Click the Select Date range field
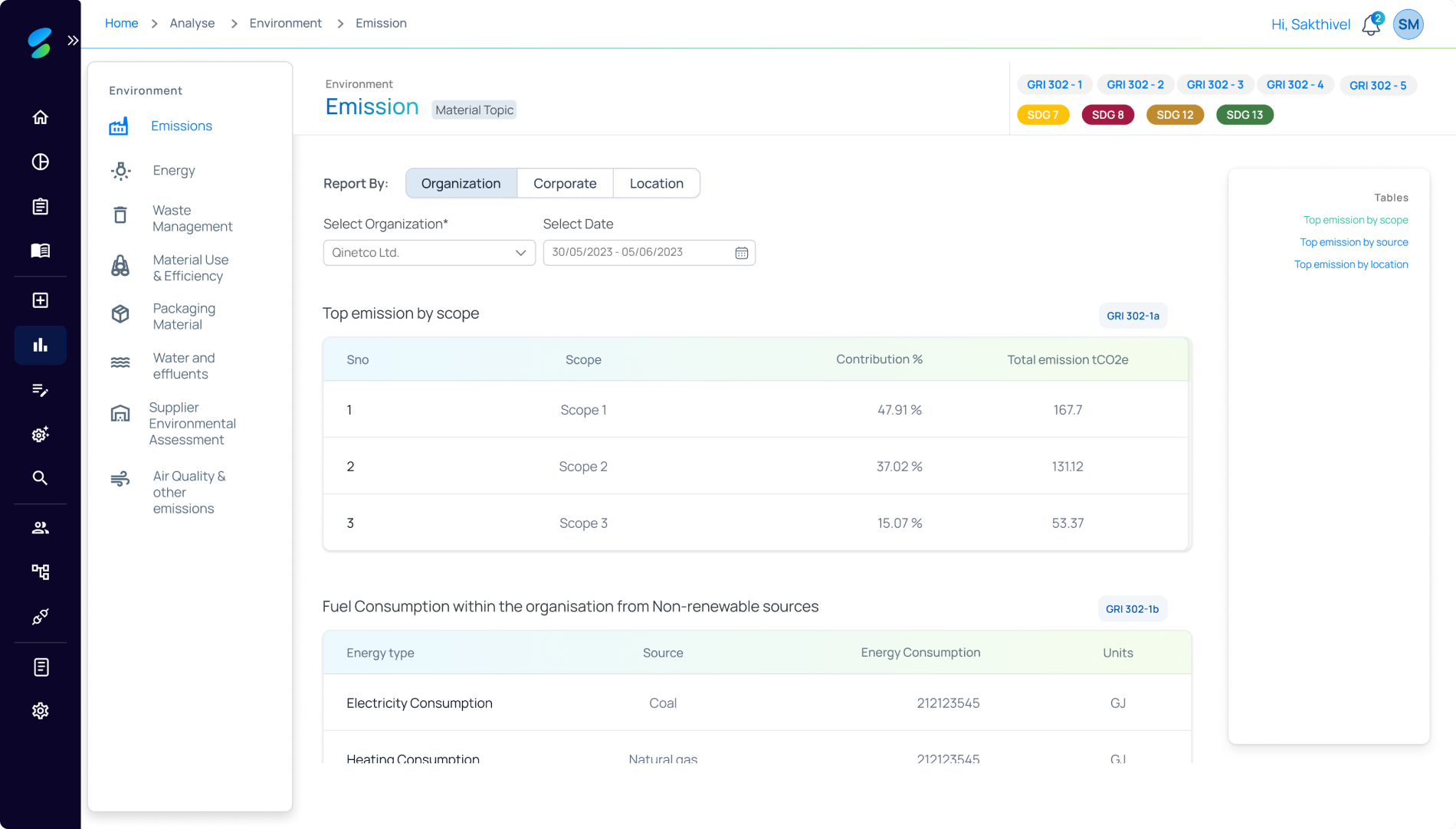 [x=640, y=253]
